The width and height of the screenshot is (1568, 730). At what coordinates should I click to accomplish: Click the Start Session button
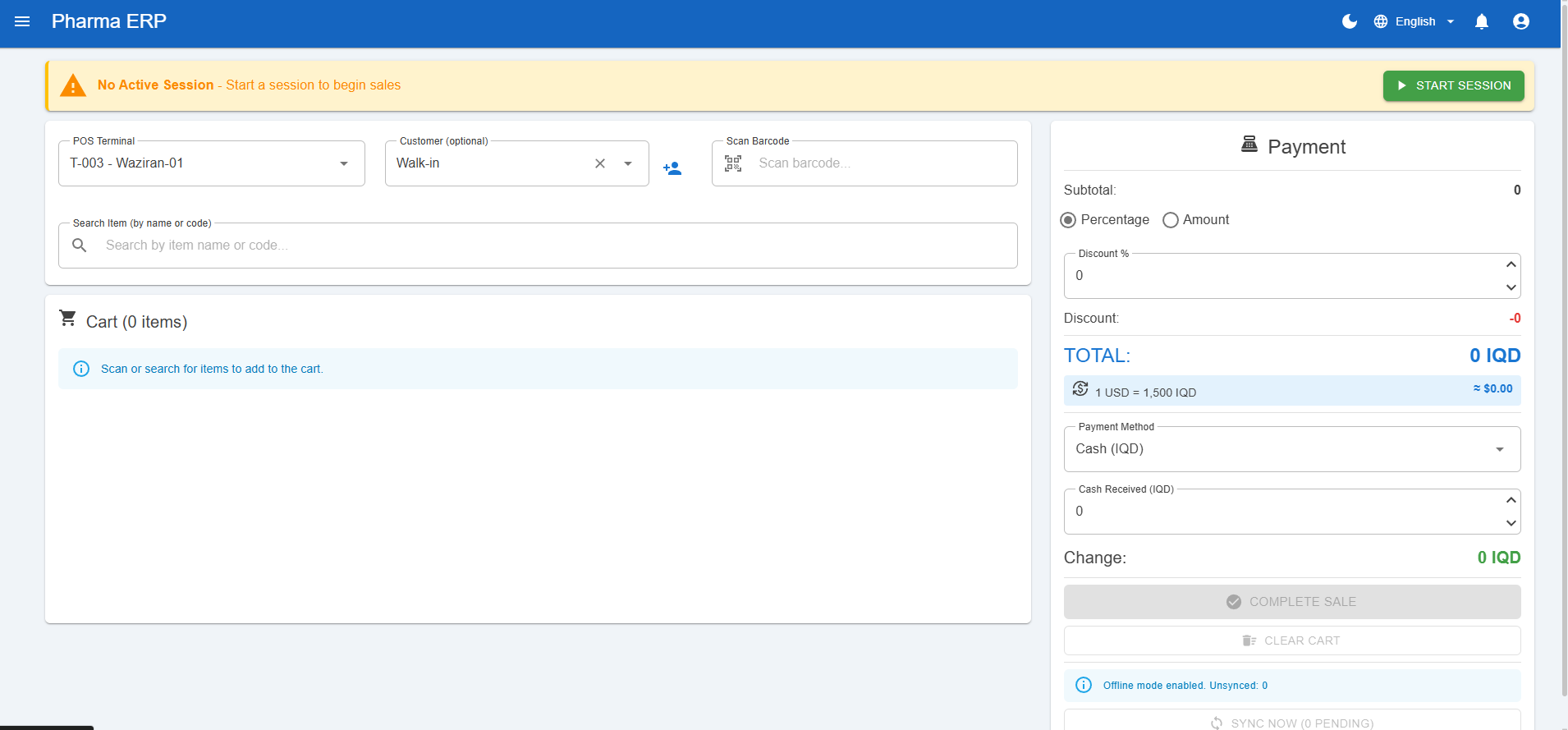point(1453,85)
